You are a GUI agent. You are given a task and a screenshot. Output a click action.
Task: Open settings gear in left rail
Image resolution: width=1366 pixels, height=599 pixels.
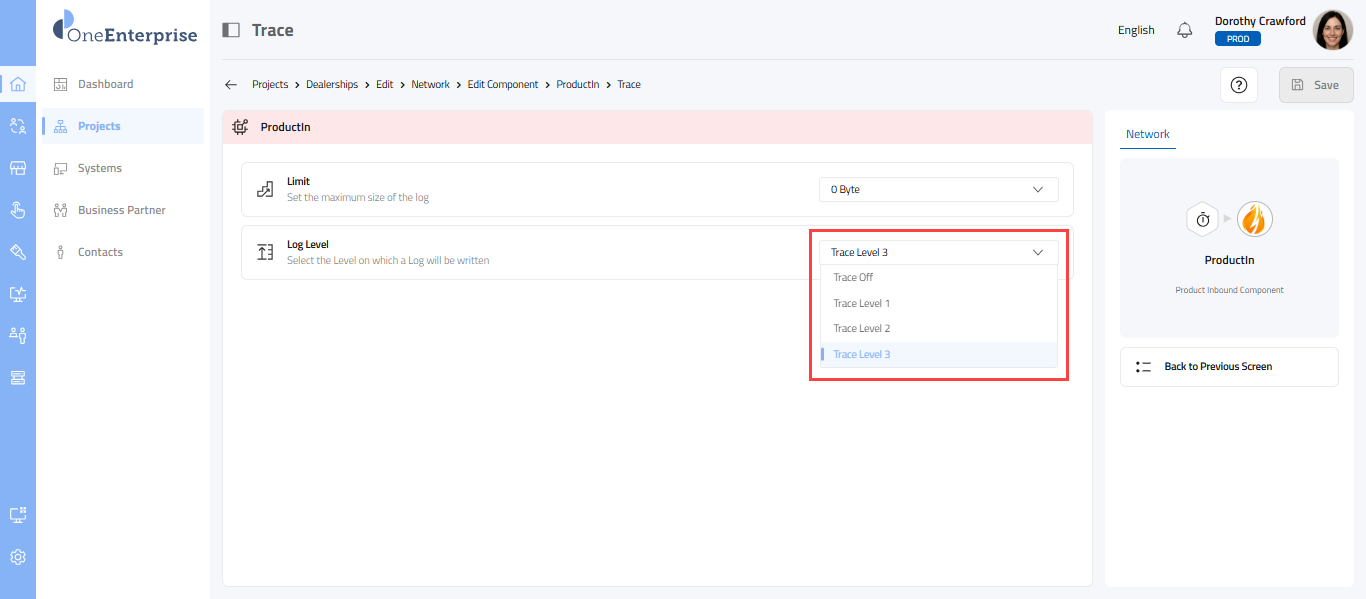17,557
